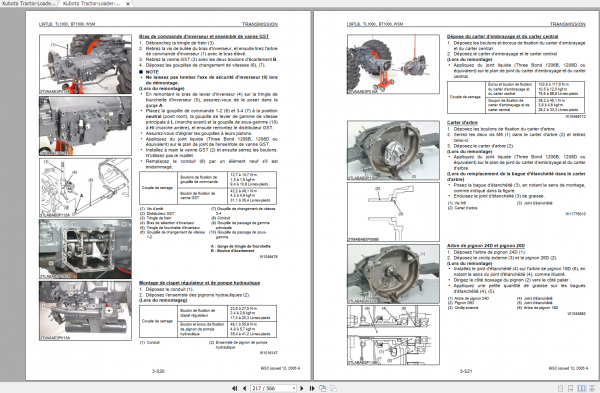Click GST valve assembly photo on left page
The image size is (600, 393).
tap(85, 126)
